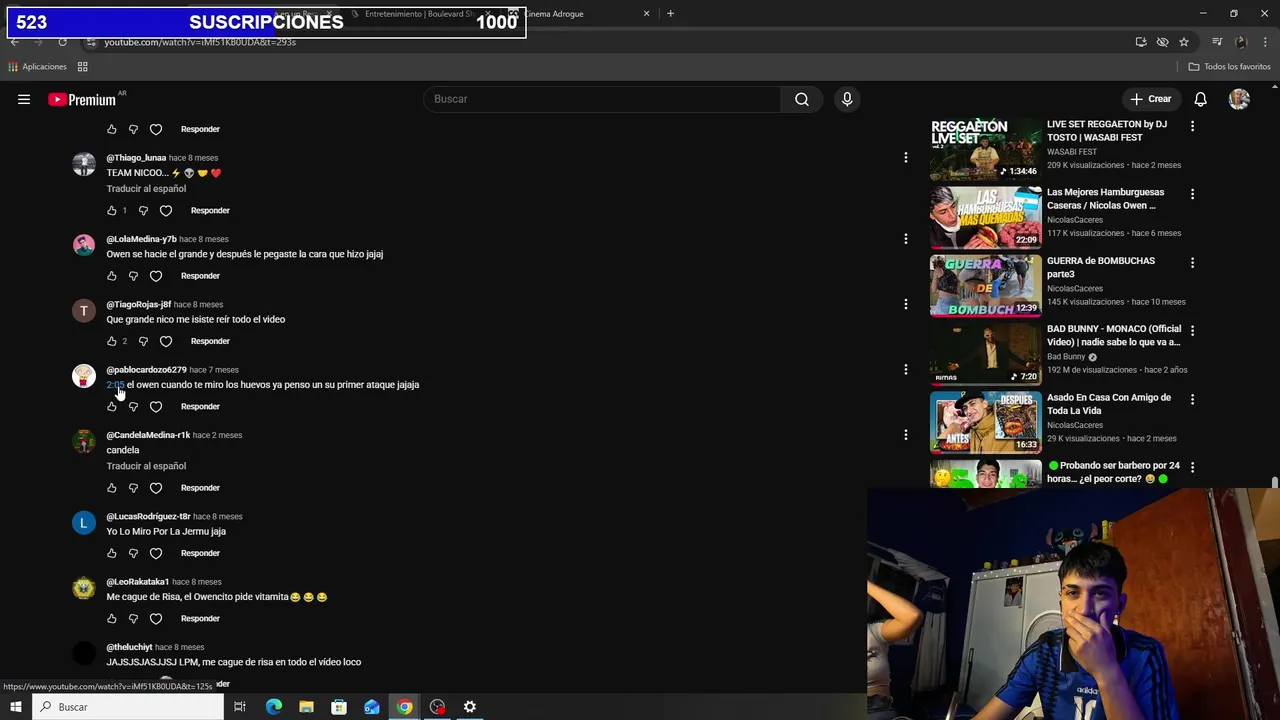This screenshot has width=1280, height=720.
Task: Heart the comment by @LucasRodriguez-t8r
Action: point(156,553)
